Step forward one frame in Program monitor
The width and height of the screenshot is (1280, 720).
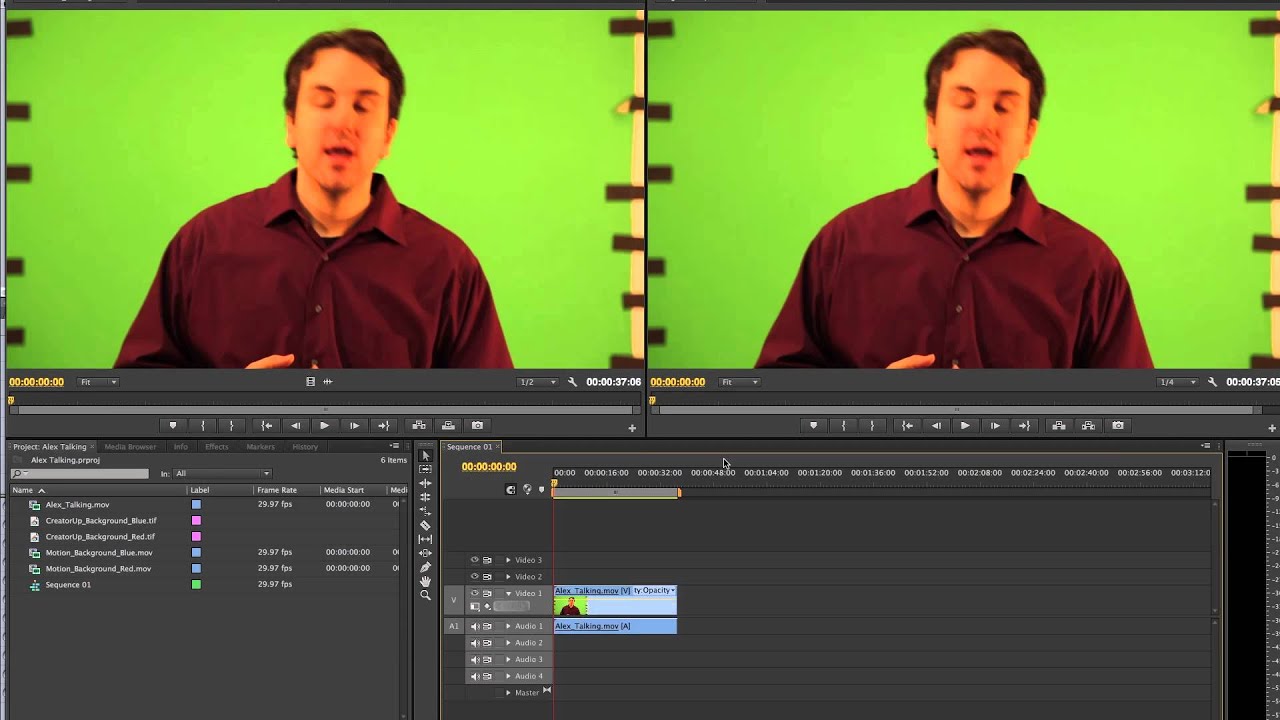click(995, 425)
